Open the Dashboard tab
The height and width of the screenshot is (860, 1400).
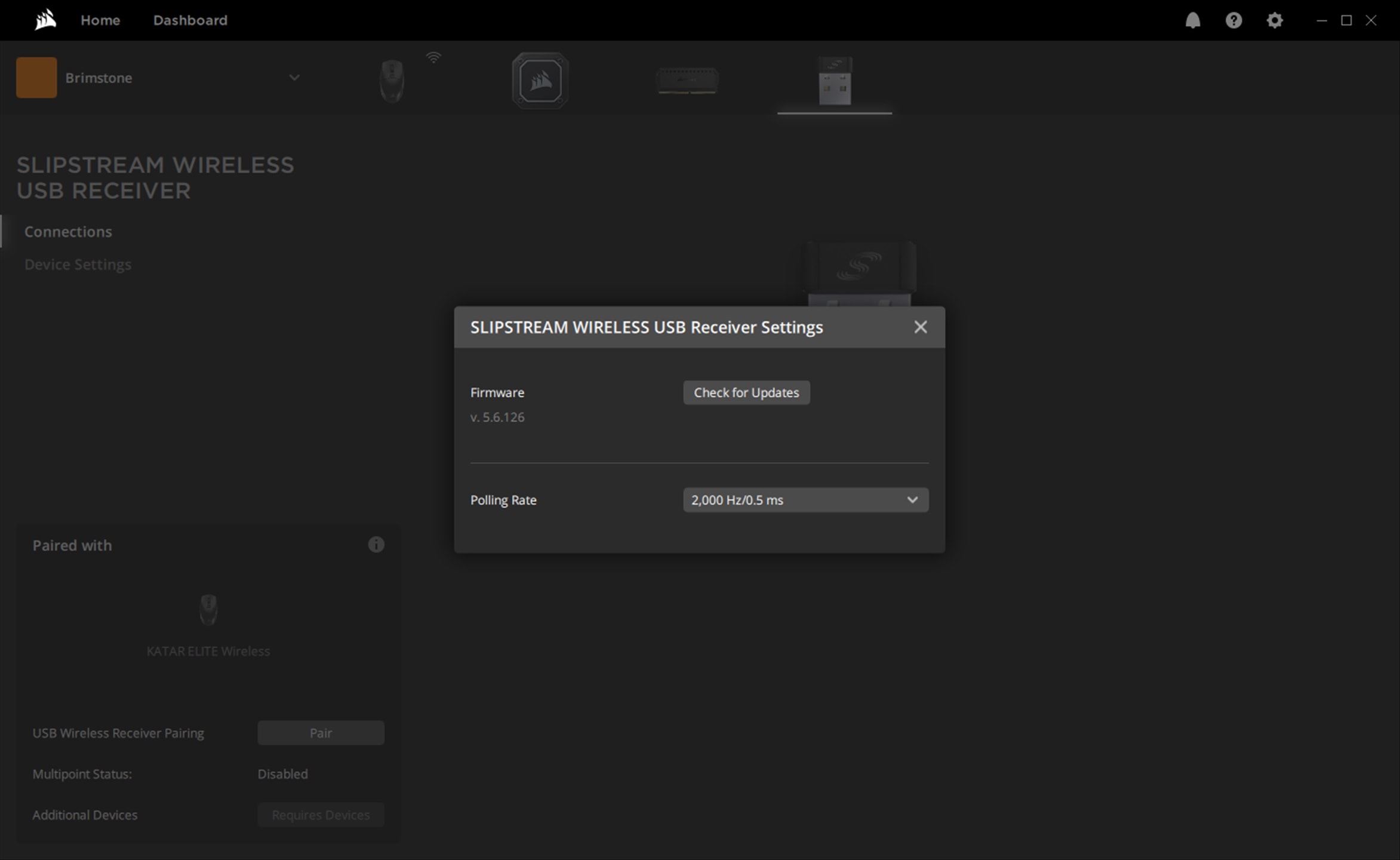pyautogui.click(x=190, y=20)
